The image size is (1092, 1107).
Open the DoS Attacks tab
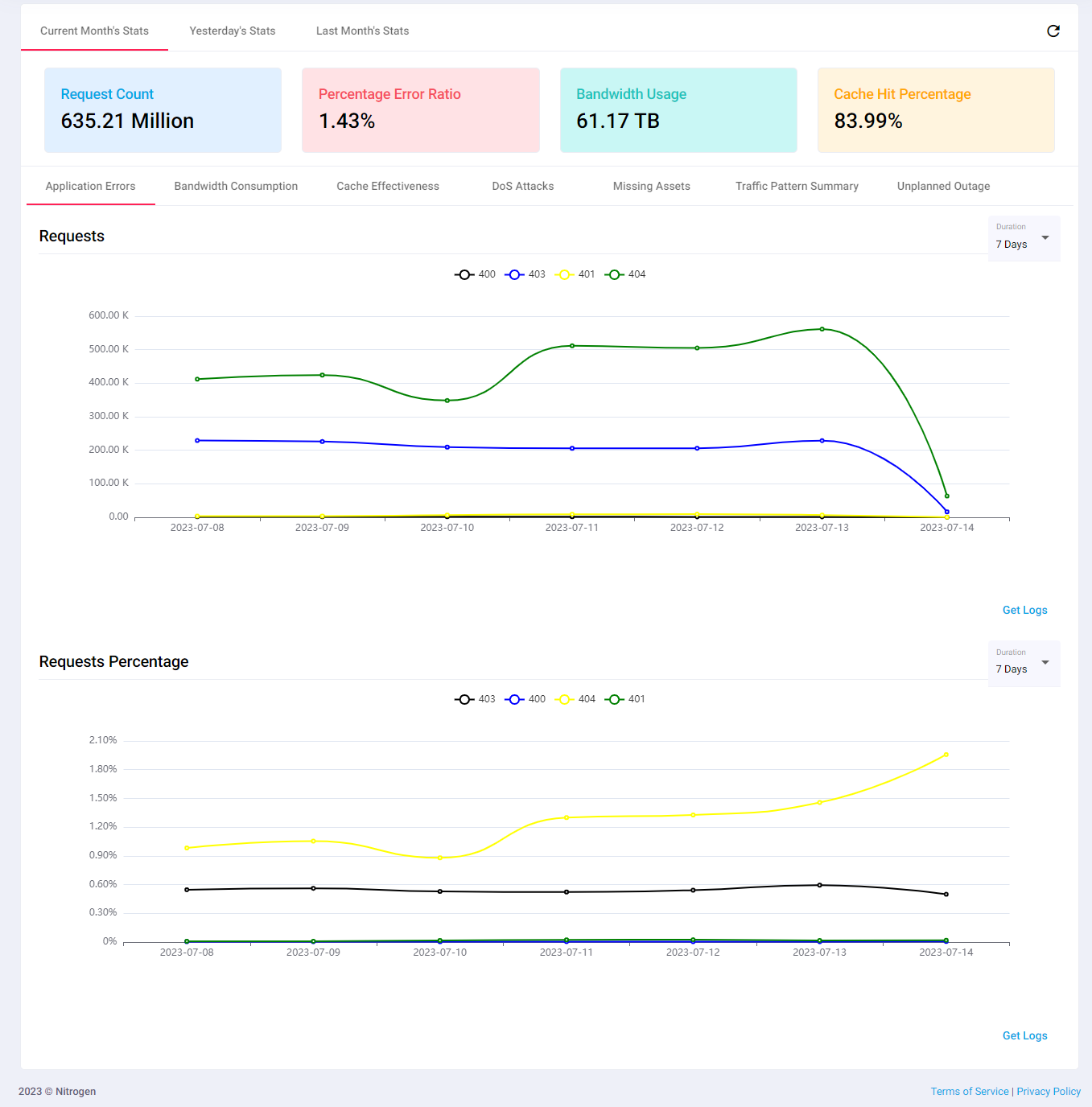[523, 186]
